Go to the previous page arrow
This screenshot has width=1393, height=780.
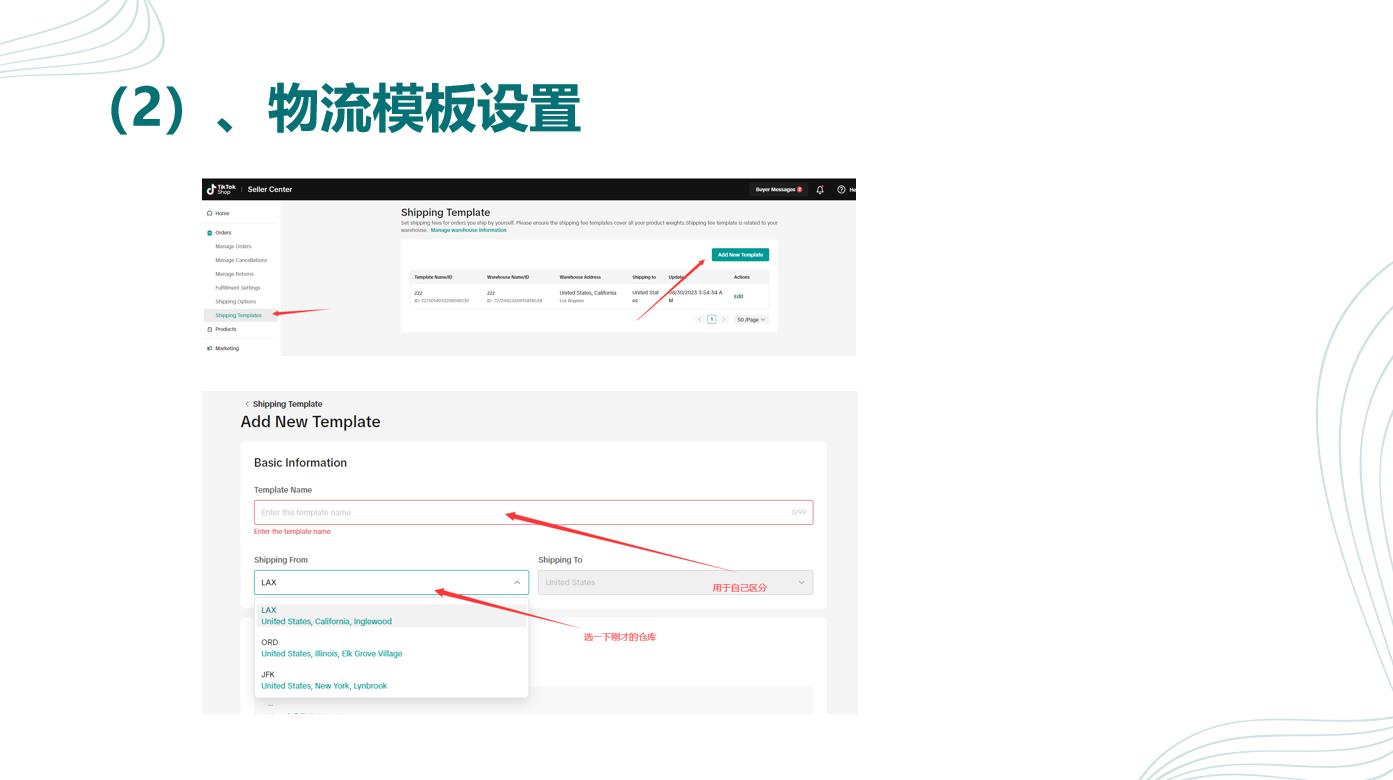coord(700,319)
